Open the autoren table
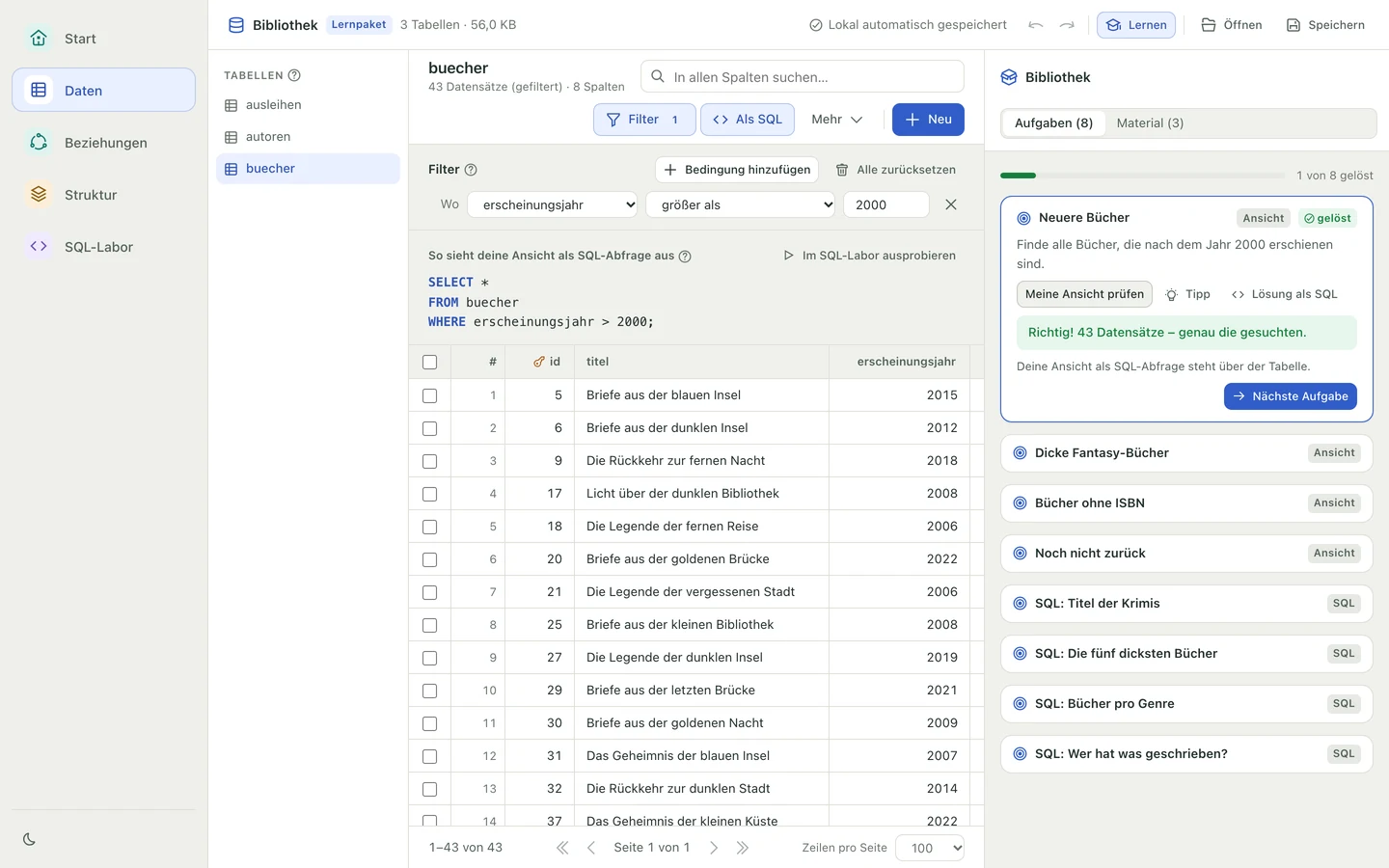1389x868 pixels. point(308,137)
